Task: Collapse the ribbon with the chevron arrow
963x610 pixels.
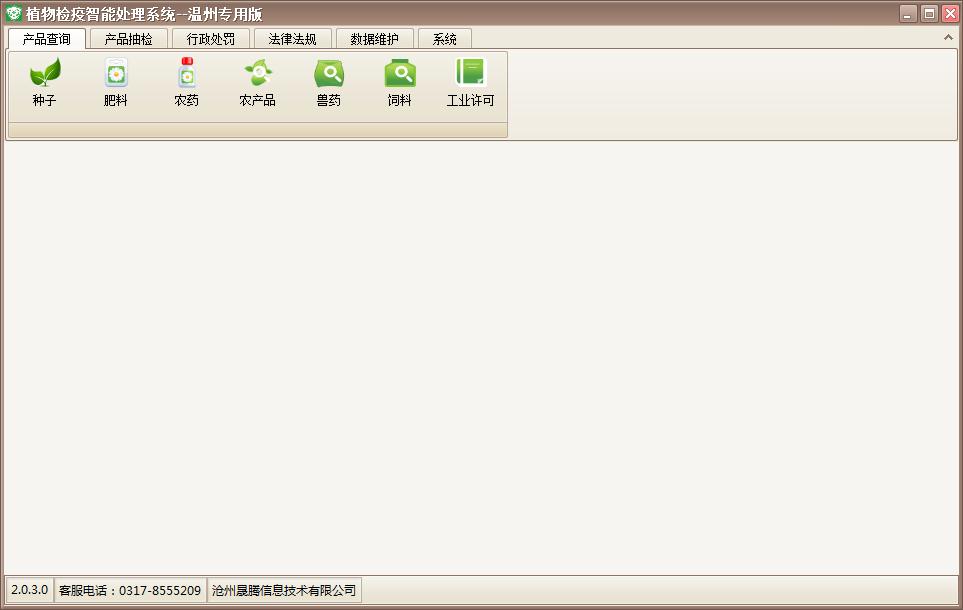Action: [948, 37]
